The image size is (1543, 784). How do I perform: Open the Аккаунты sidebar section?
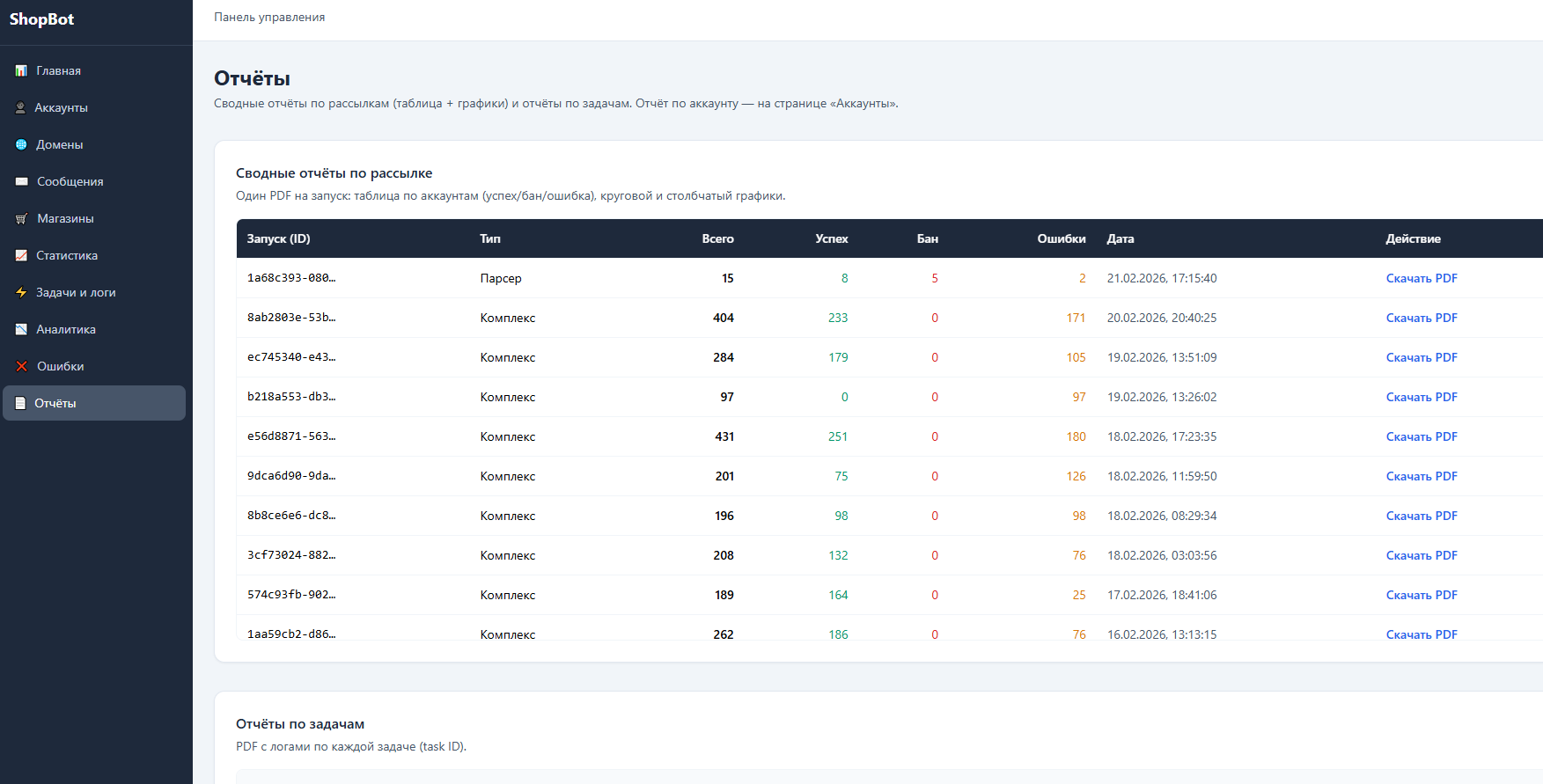(x=61, y=107)
